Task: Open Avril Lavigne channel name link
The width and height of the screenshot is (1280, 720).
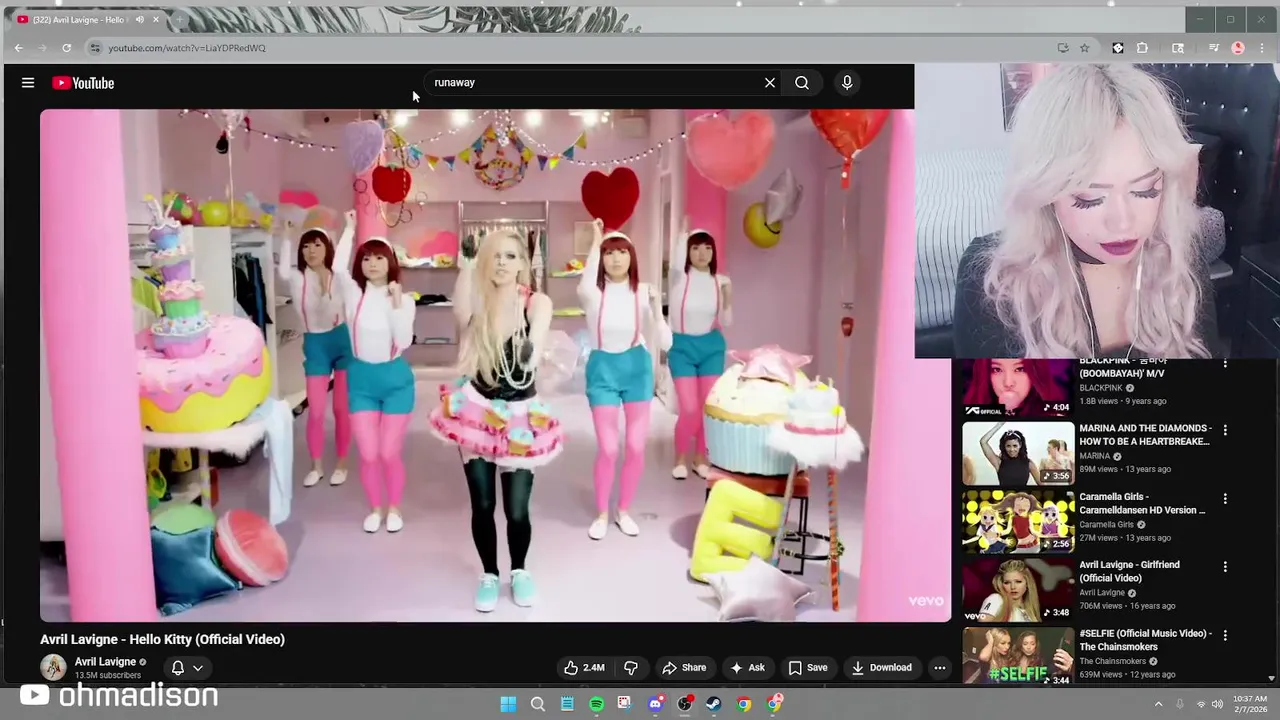Action: point(105,662)
